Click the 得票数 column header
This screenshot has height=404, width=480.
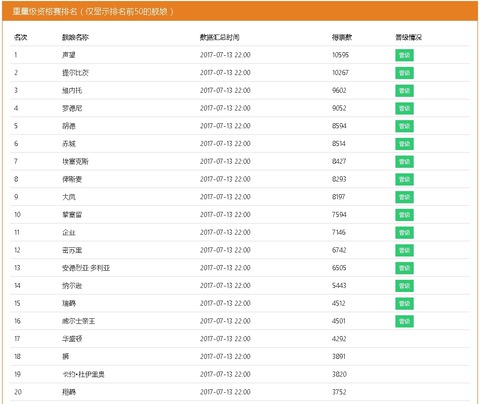click(342, 37)
